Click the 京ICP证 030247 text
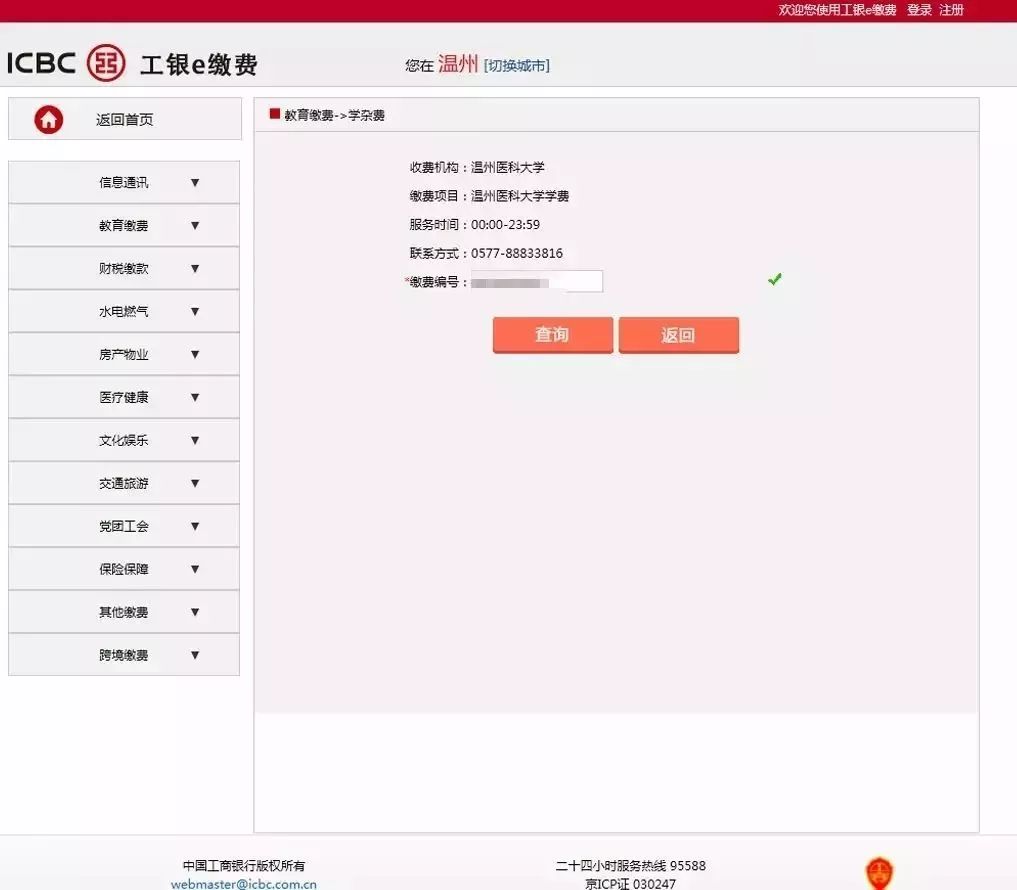Screen dimensions: 1017x890 pos(630,883)
